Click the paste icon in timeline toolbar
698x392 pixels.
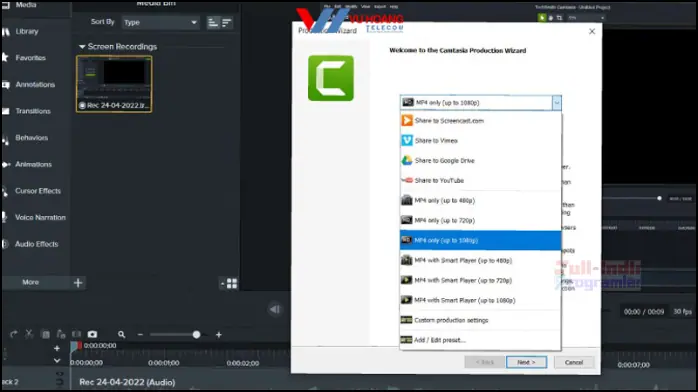click(x=61, y=334)
